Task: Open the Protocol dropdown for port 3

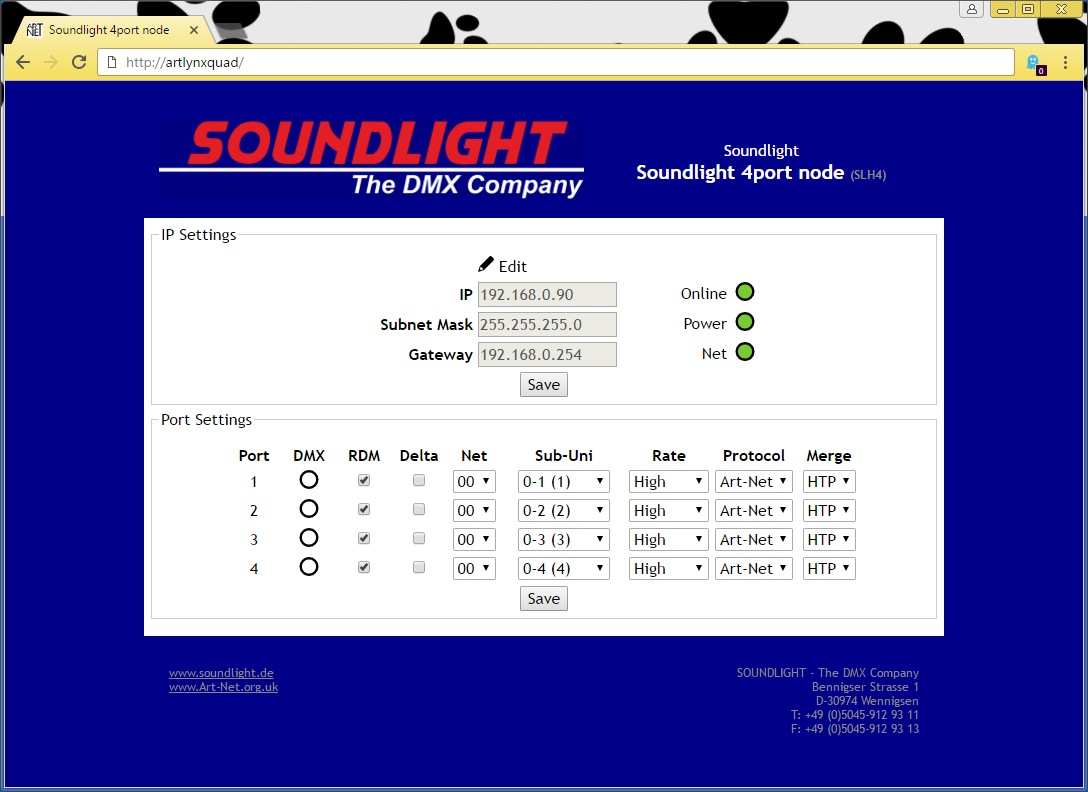Action: click(753, 540)
